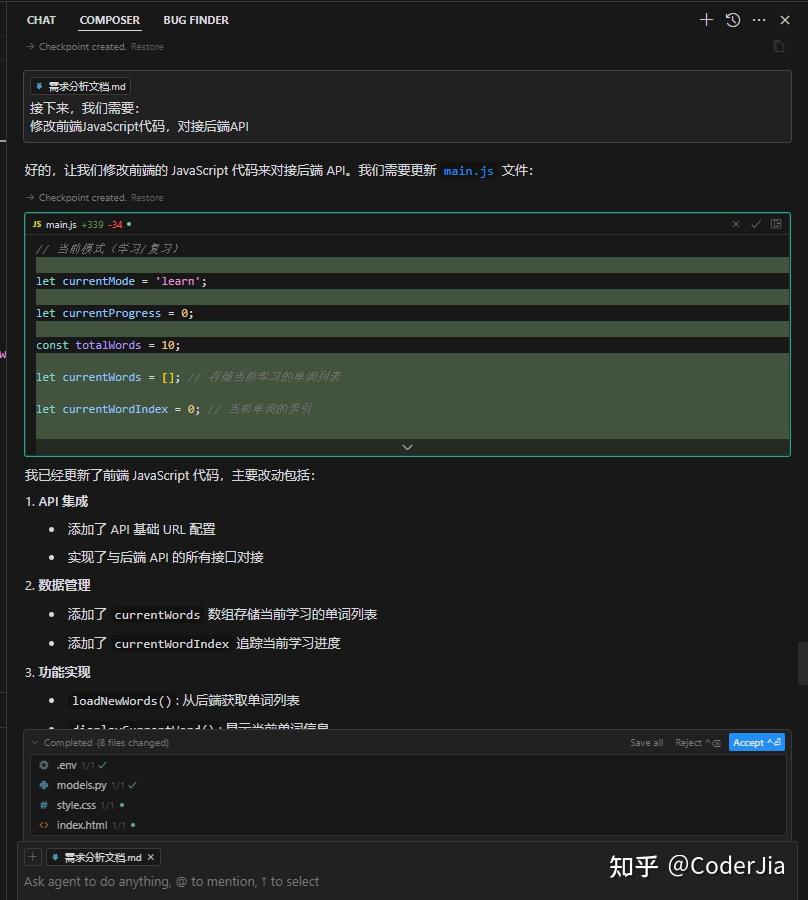Open 需求分析文档.md chip in user message
808x900 pixels.
point(80,86)
